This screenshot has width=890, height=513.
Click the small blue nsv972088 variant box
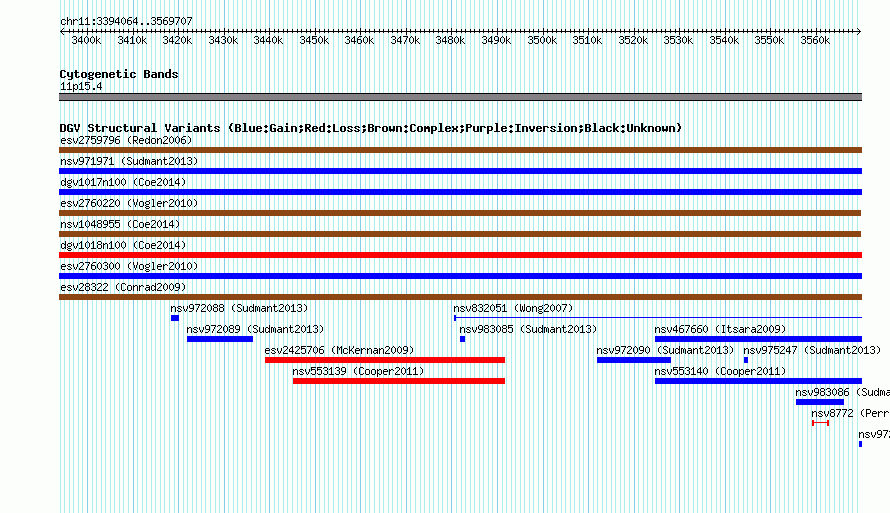coord(175,318)
